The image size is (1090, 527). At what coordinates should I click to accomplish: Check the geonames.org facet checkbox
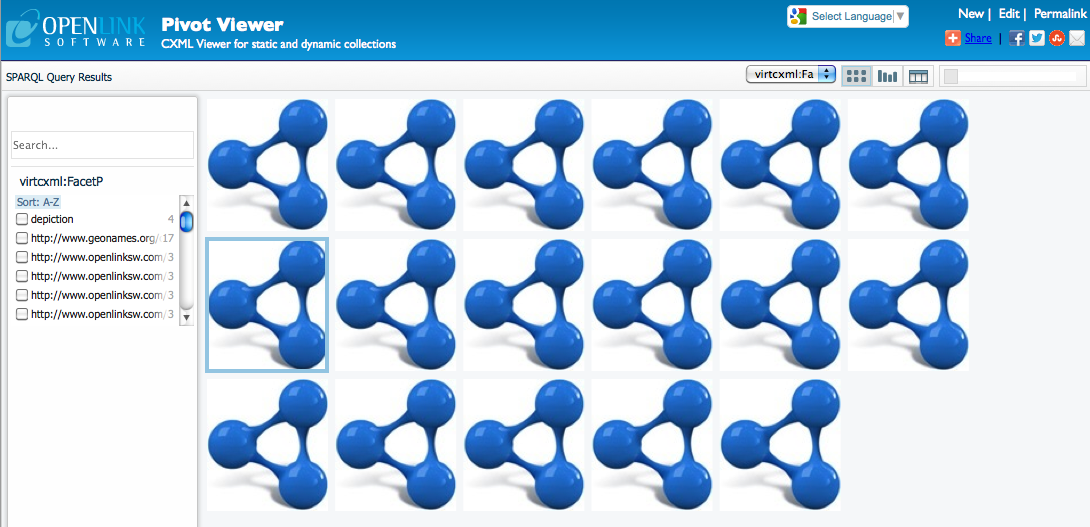(x=22, y=238)
